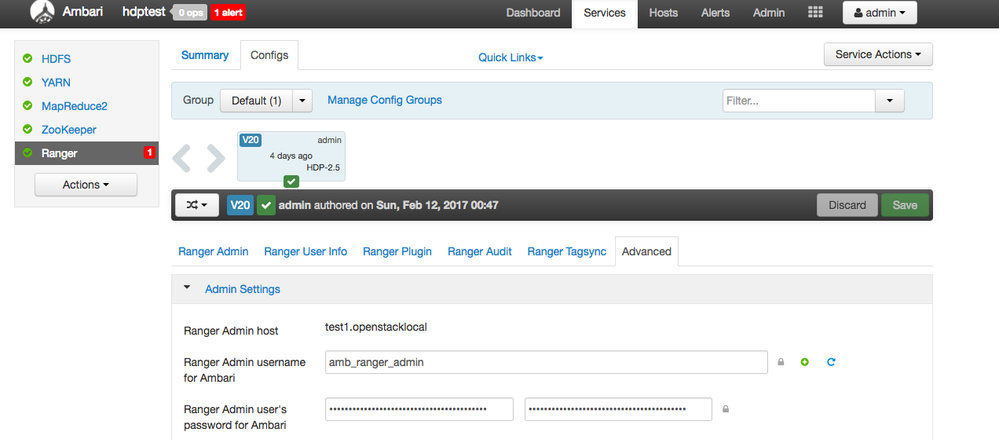Open the Manage Config Groups link
999x440 pixels.
coord(384,100)
